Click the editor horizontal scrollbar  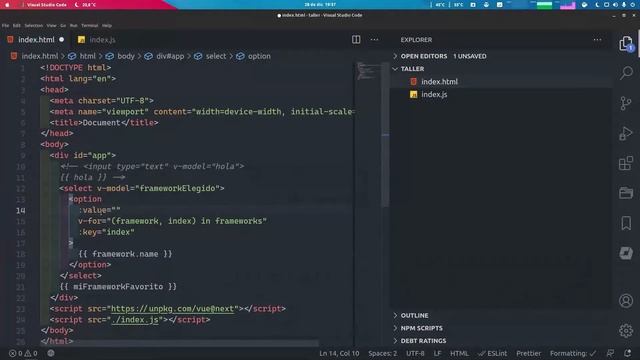[x=180, y=344]
